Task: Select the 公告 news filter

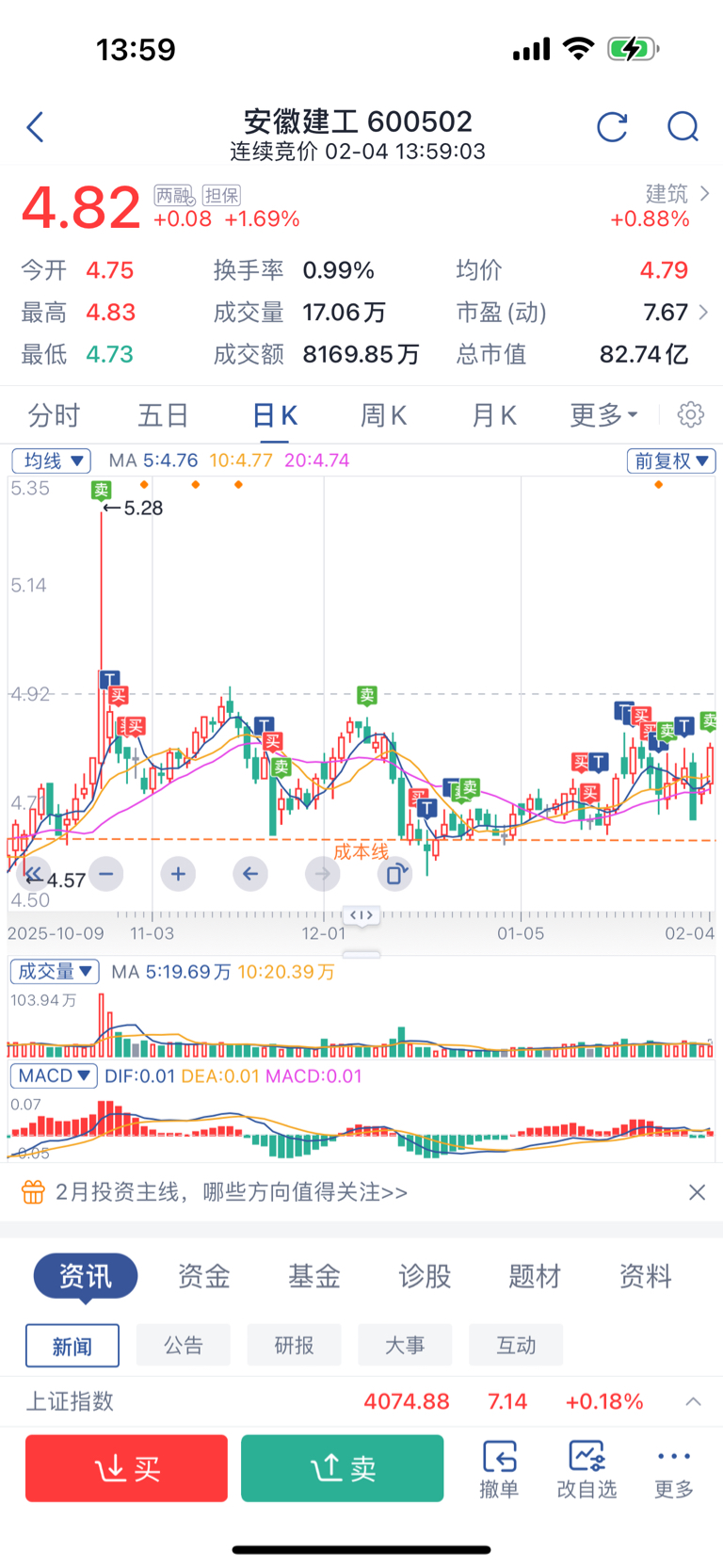Action: click(184, 1345)
